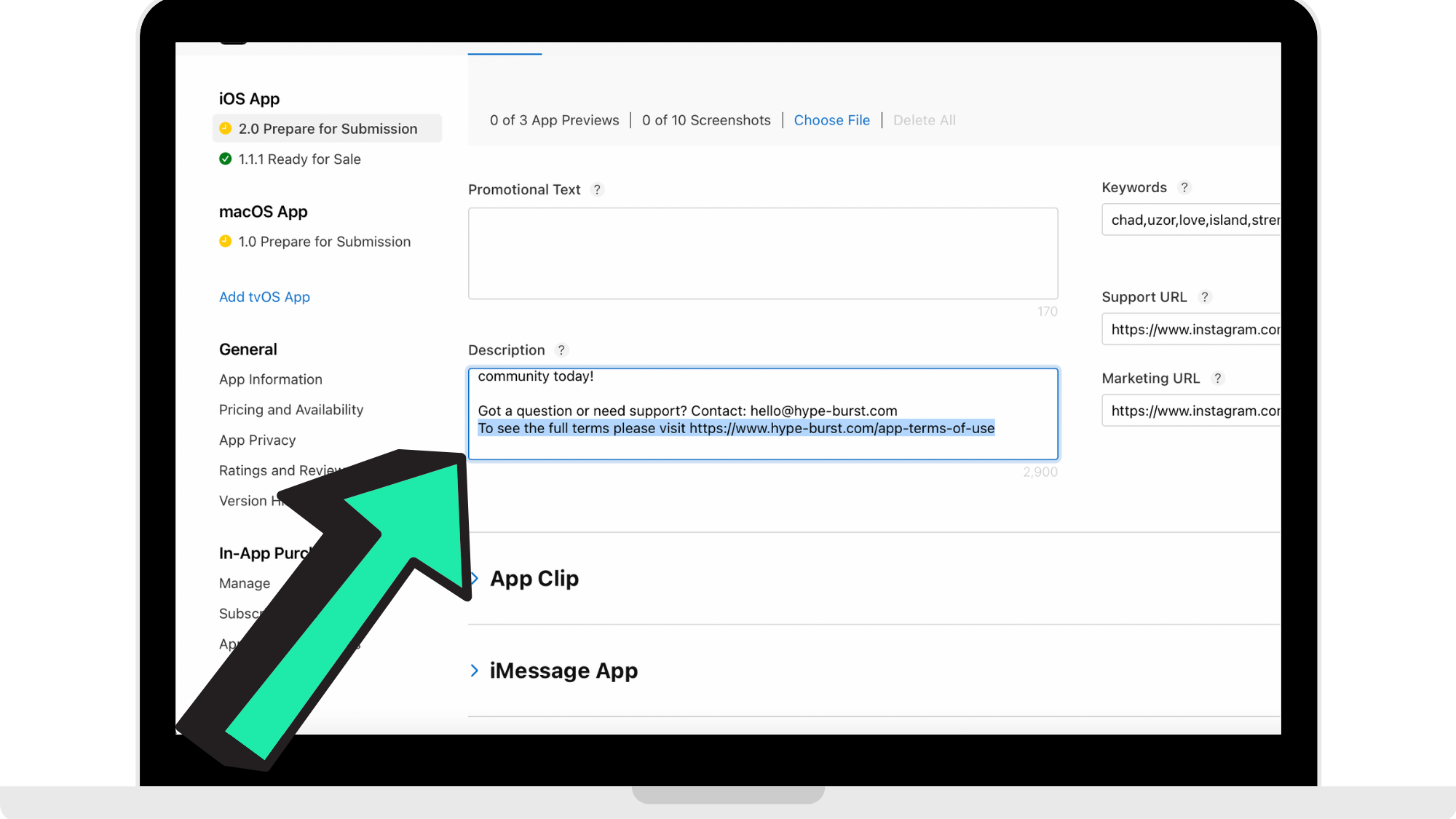Open App Information page
1456x819 pixels.
tap(270, 379)
